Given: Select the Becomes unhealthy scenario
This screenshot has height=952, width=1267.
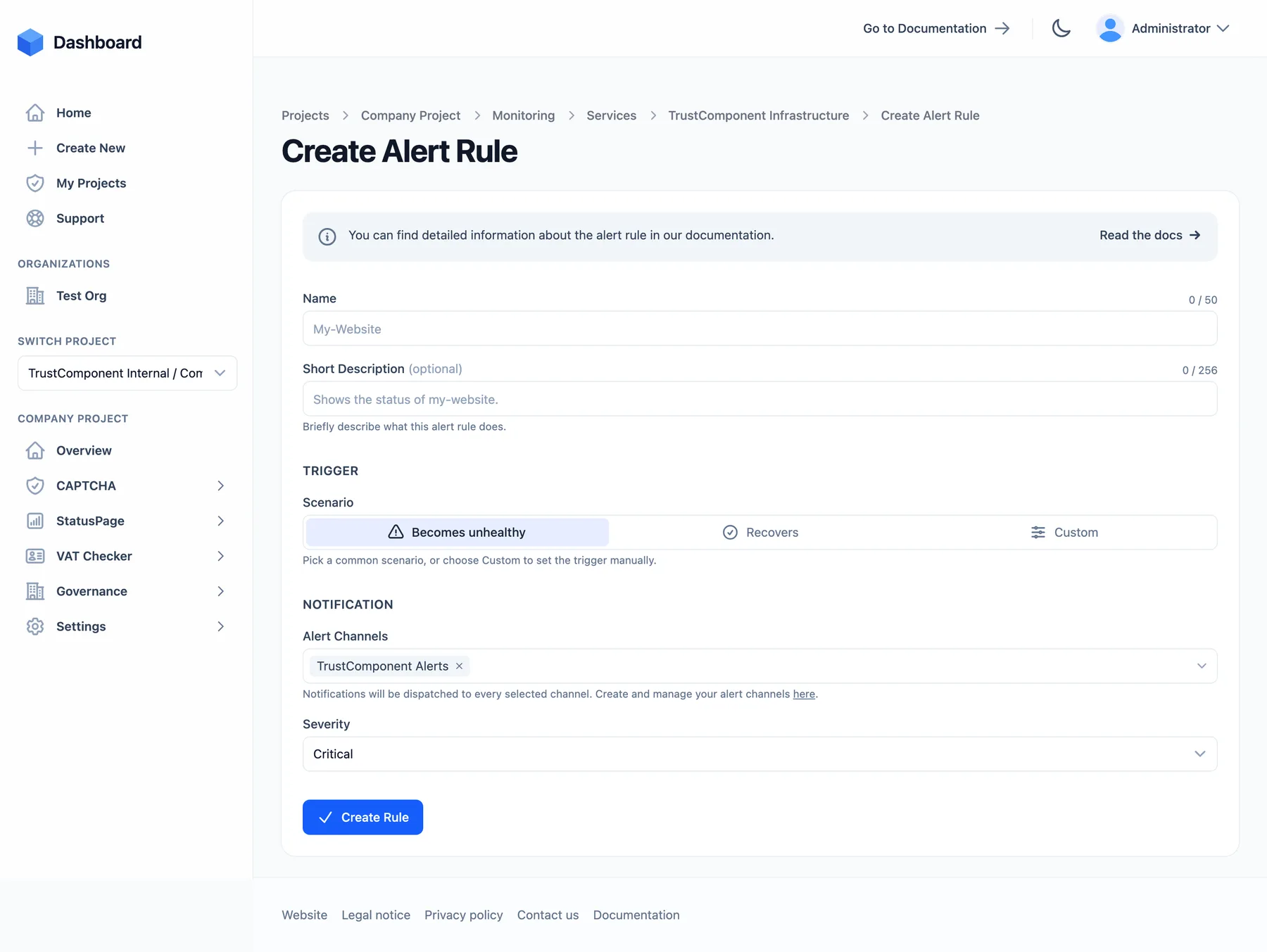Looking at the screenshot, I should pos(458,532).
